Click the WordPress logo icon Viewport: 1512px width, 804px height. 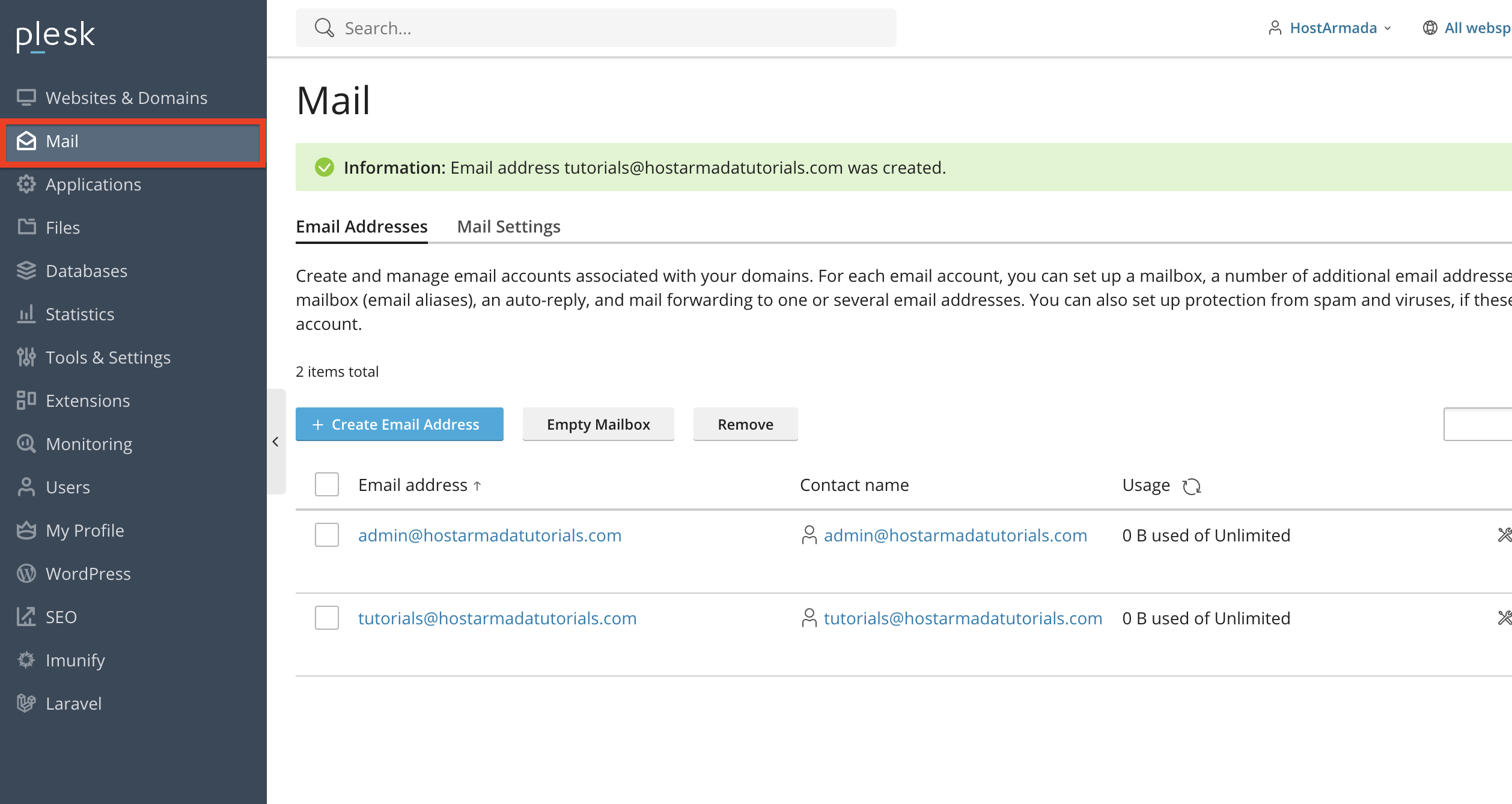point(26,573)
